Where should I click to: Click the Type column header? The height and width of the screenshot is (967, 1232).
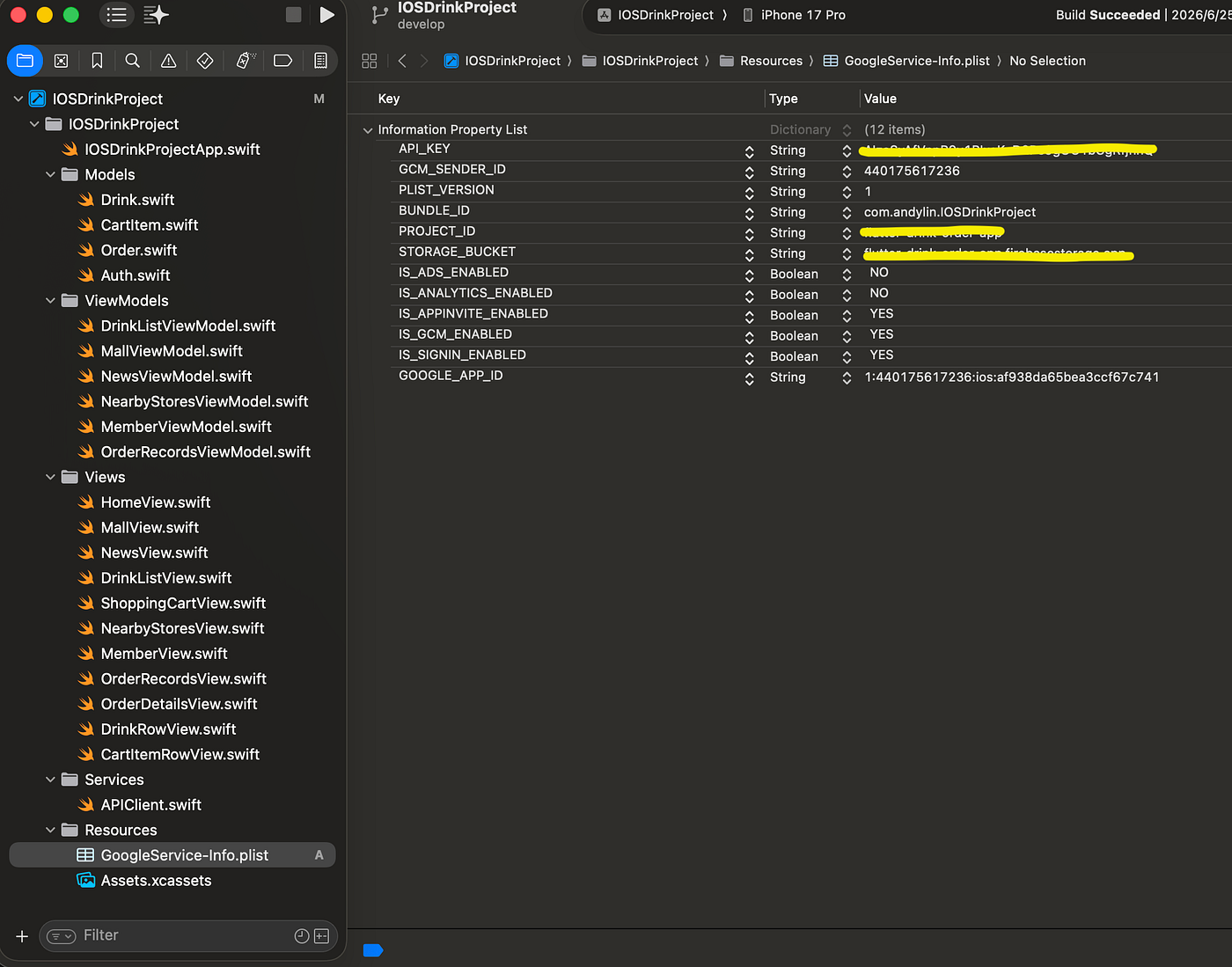click(783, 99)
